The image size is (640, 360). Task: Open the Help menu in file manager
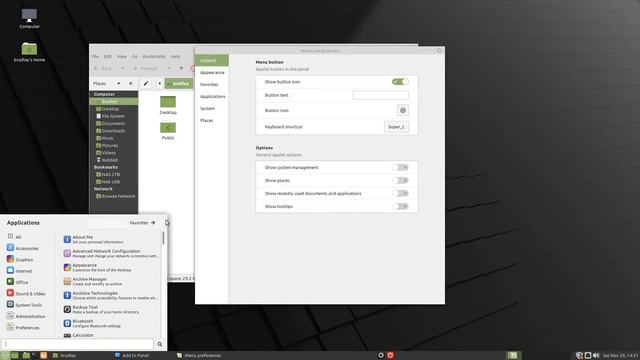point(176,56)
